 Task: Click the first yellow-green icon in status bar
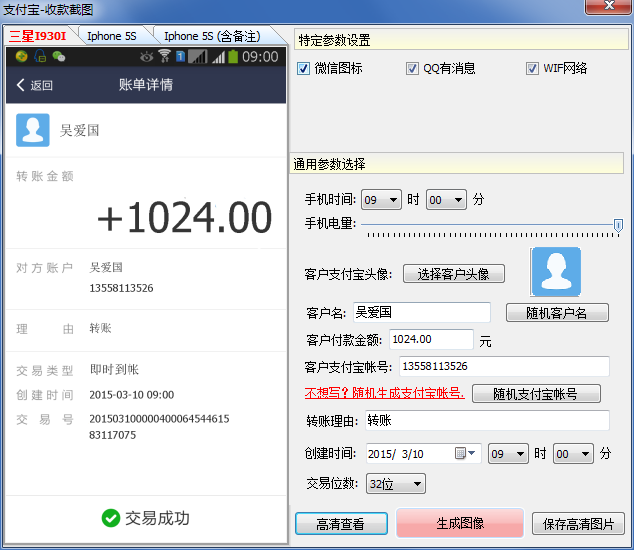click(x=21, y=56)
